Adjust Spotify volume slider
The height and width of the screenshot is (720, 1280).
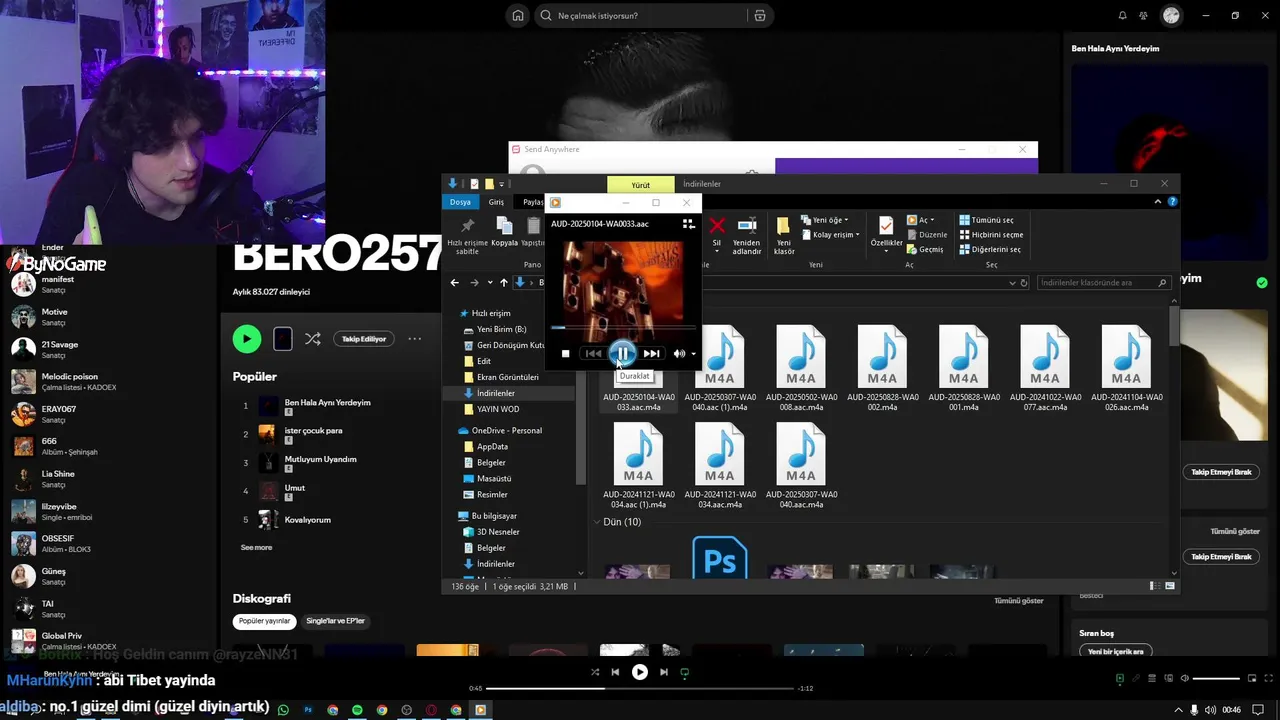pos(1217,679)
